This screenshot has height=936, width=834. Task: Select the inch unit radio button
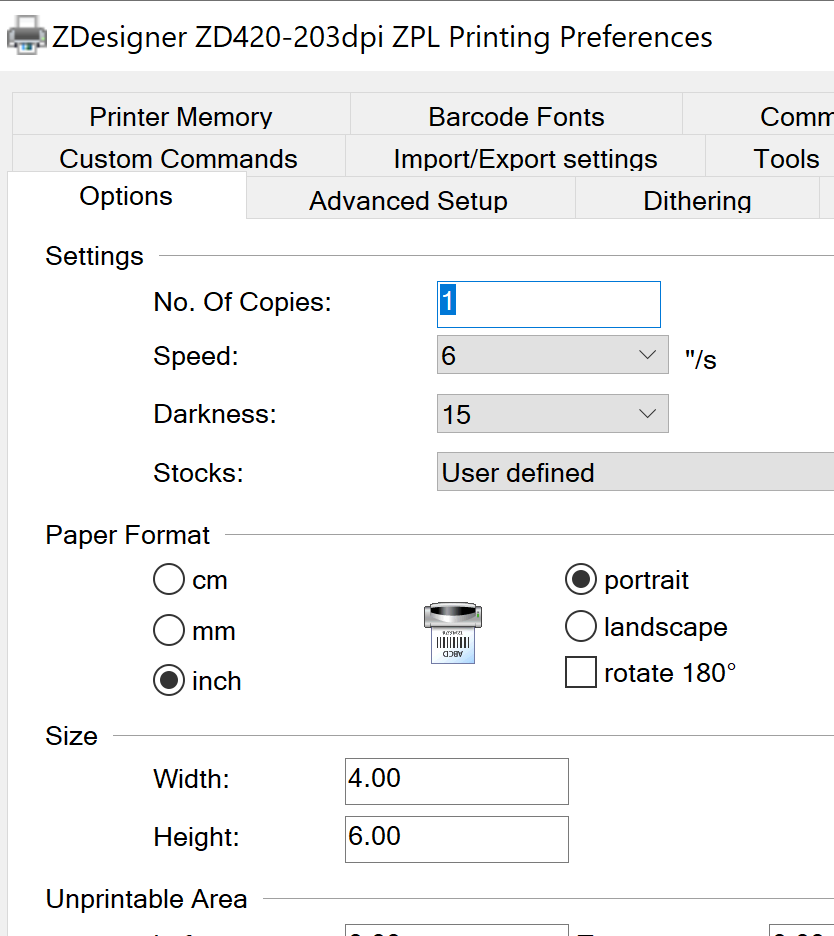click(169, 681)
